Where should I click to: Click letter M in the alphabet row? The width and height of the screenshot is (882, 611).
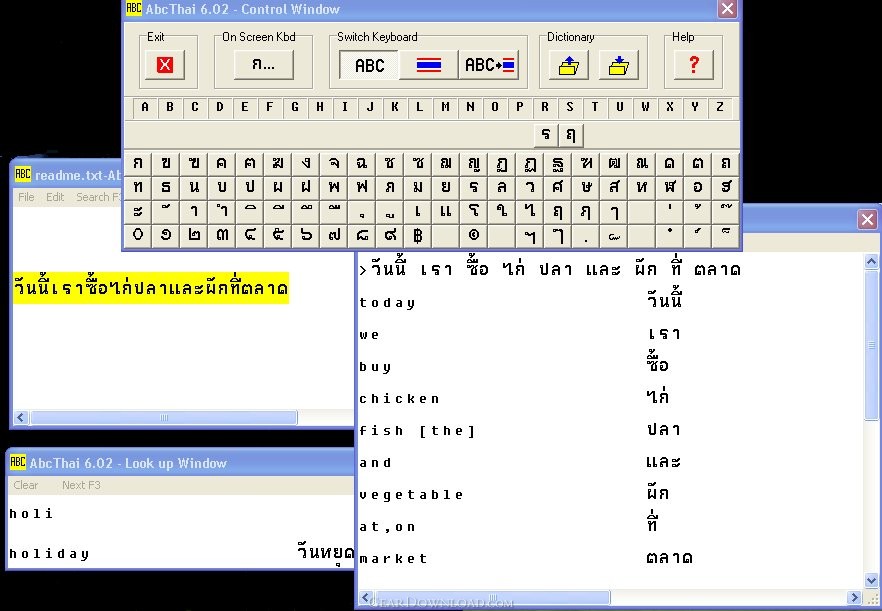click(445, 107)
